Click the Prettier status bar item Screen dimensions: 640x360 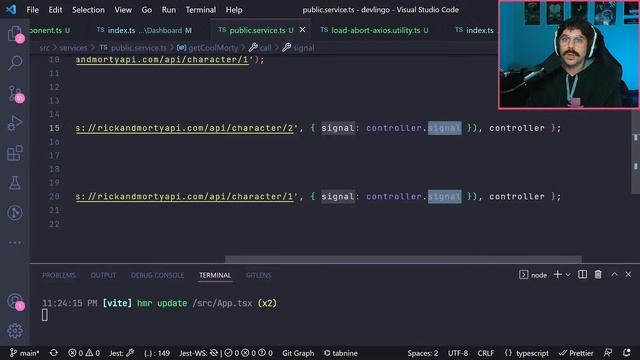click(576, 353)
